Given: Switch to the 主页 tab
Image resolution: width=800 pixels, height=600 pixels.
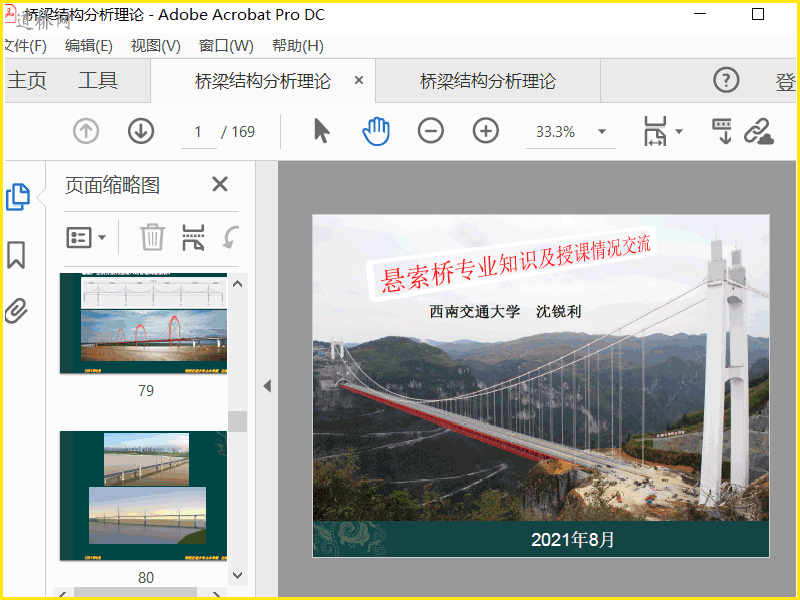Looking at the screenshot, I should click(27, 81).
